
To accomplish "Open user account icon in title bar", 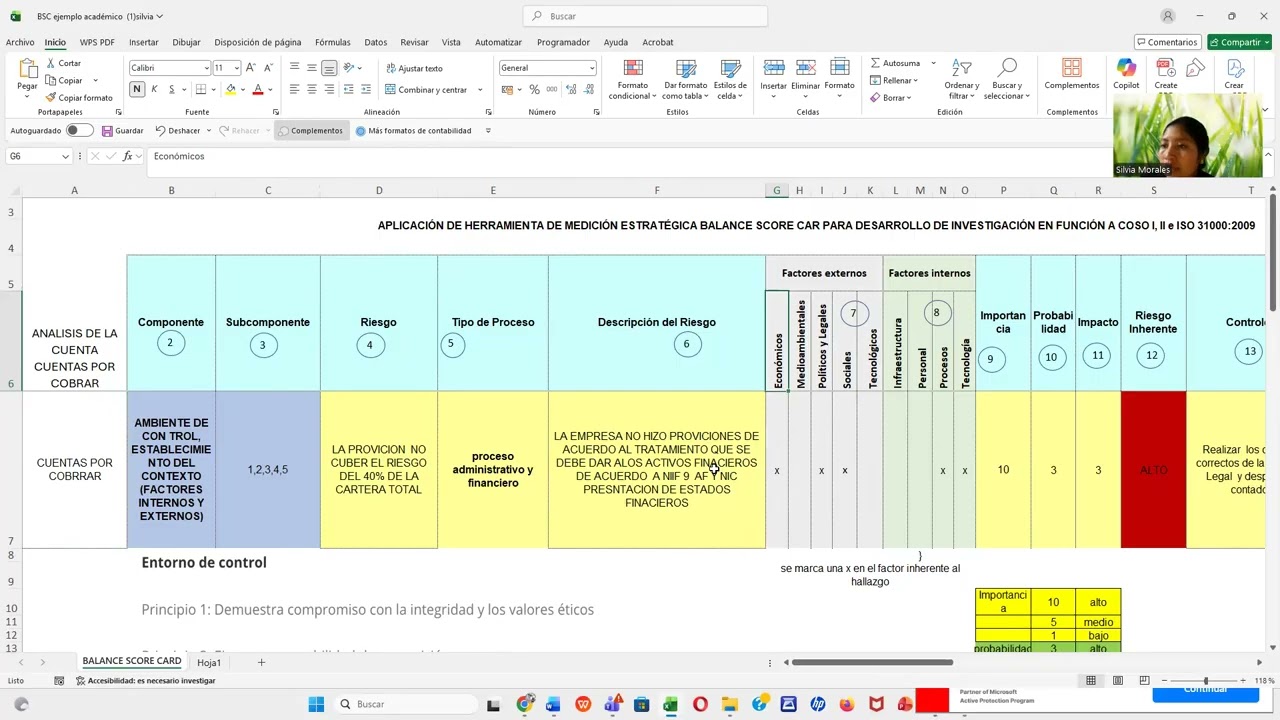I will (x=1168, y=16).
